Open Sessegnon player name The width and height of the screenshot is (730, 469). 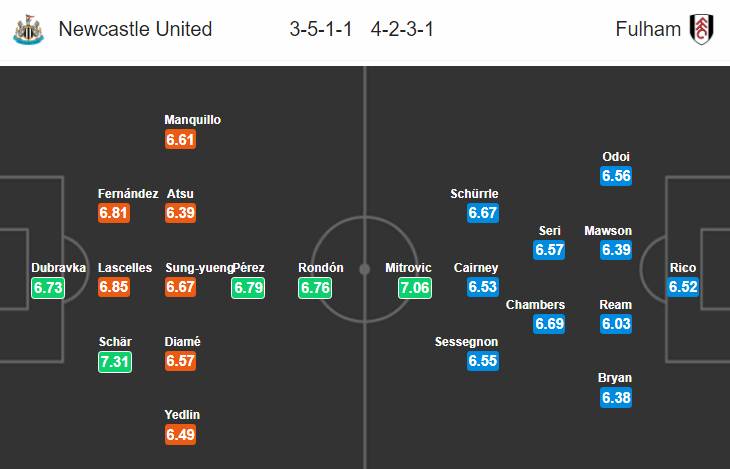(466, 342)
